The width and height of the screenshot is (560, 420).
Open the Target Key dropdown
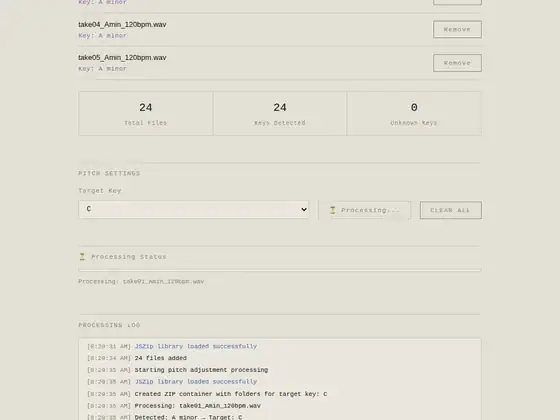[x=194, y=209]
